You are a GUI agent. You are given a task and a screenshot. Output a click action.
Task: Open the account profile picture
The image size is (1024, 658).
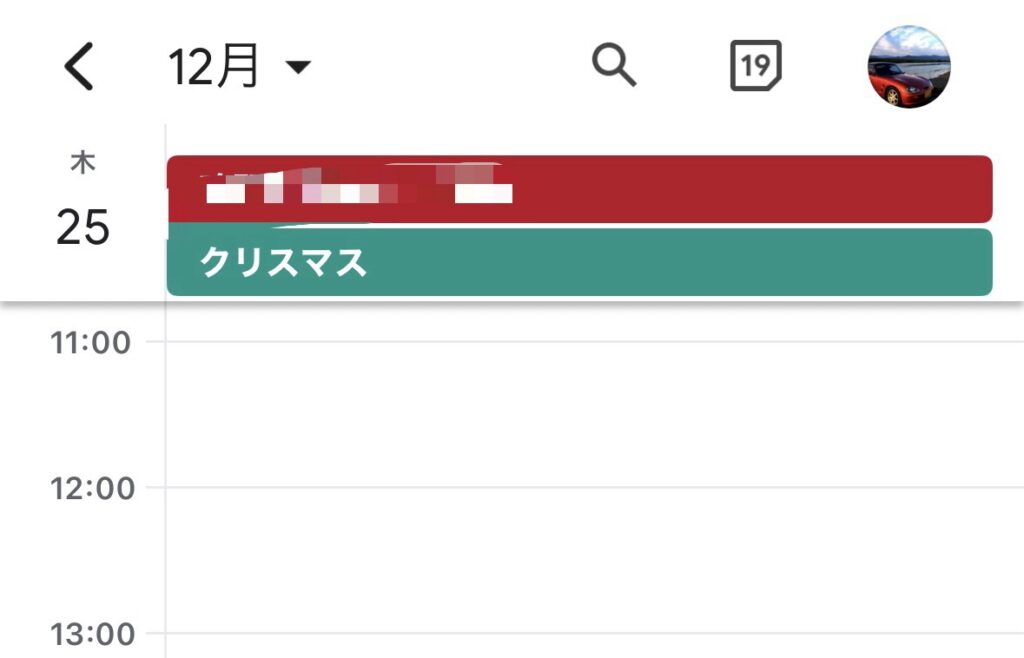click(x=908, y=67)
